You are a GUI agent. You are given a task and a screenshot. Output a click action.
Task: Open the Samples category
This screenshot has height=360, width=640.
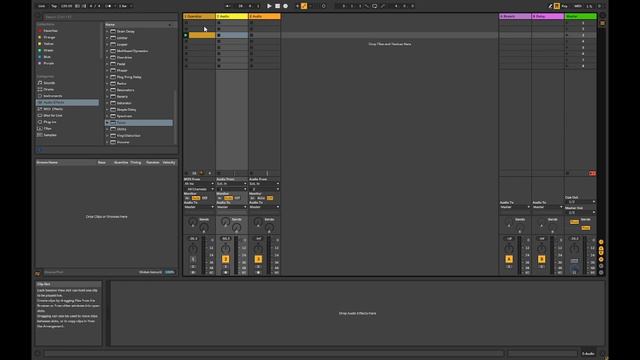pos(50,135)
